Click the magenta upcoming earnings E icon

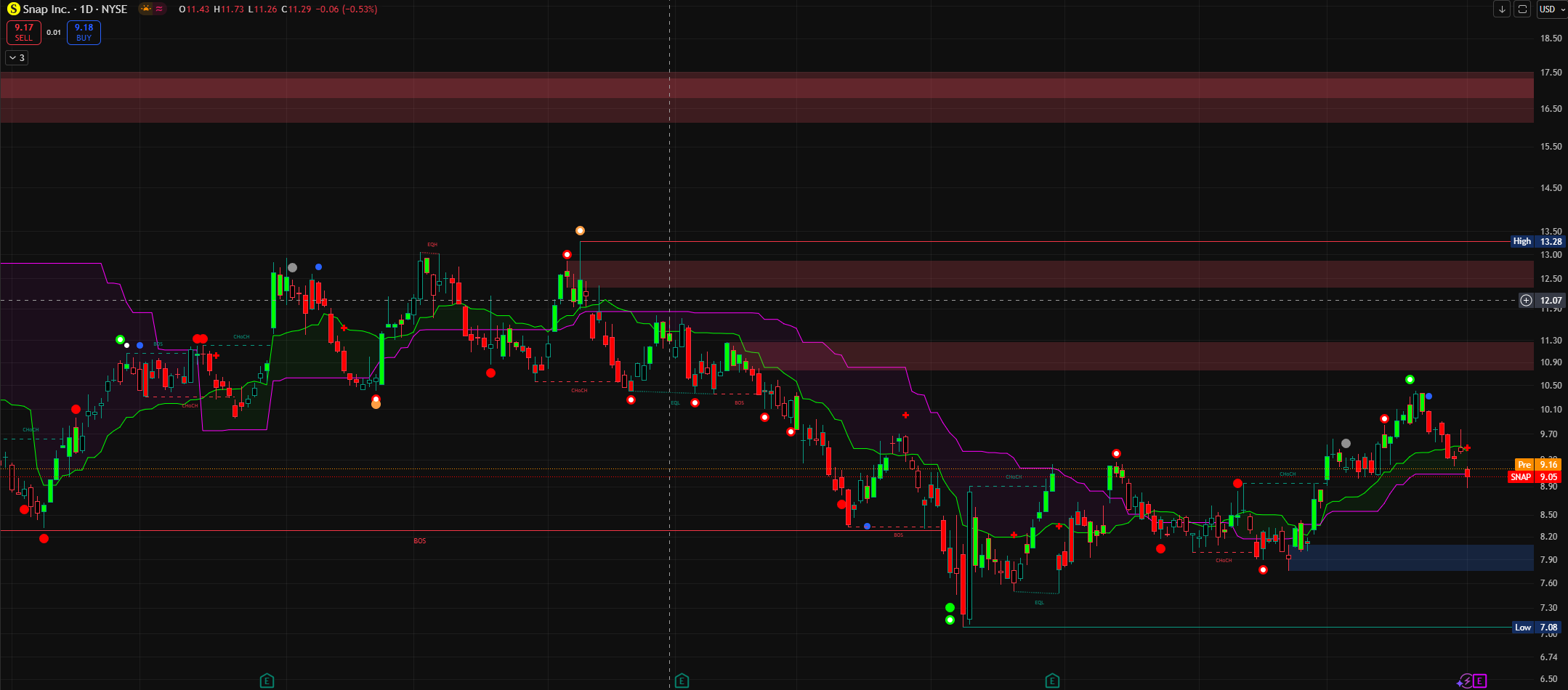click(x=1480, y=681)
